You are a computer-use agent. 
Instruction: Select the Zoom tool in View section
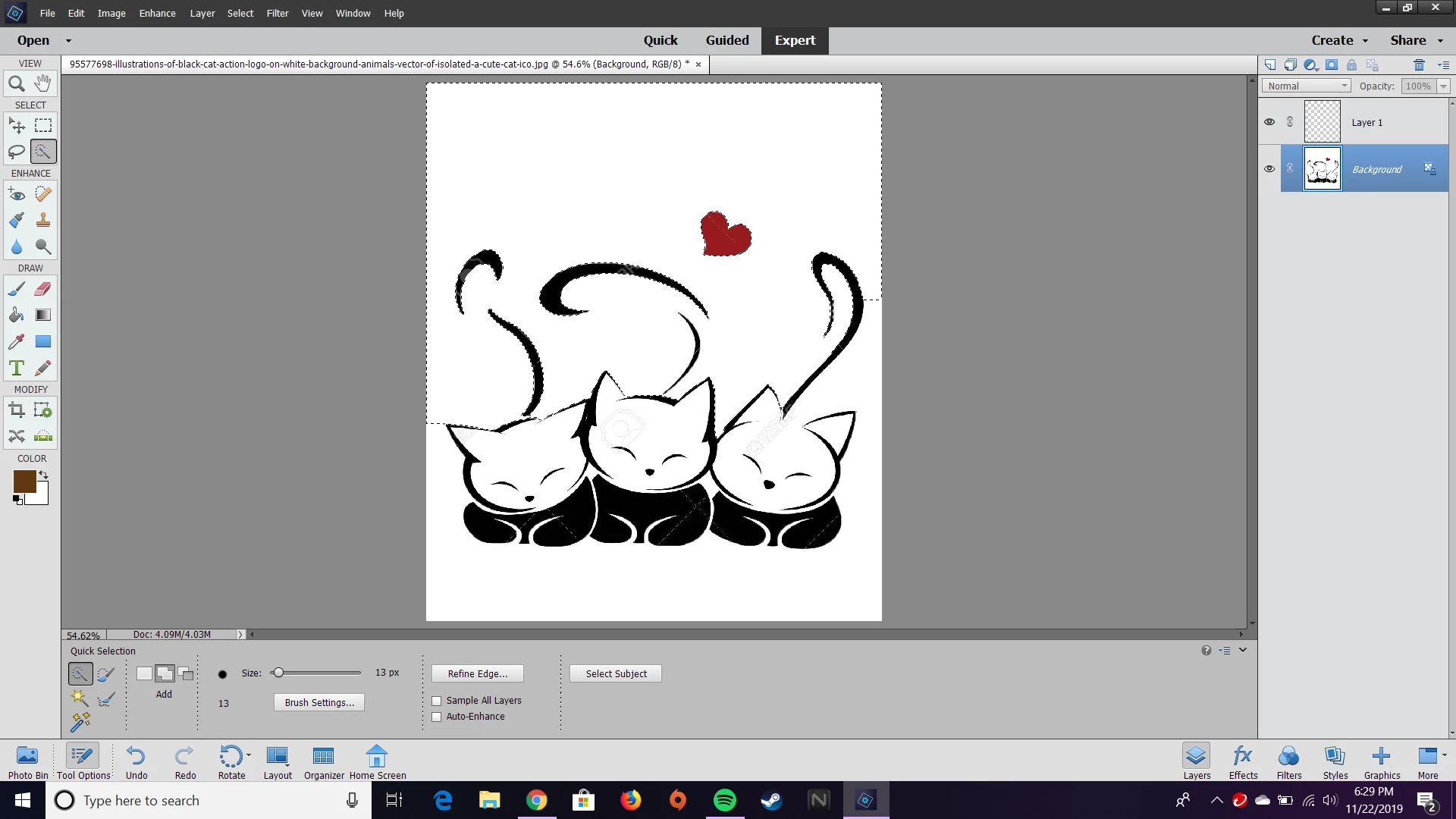coord(16,84)
